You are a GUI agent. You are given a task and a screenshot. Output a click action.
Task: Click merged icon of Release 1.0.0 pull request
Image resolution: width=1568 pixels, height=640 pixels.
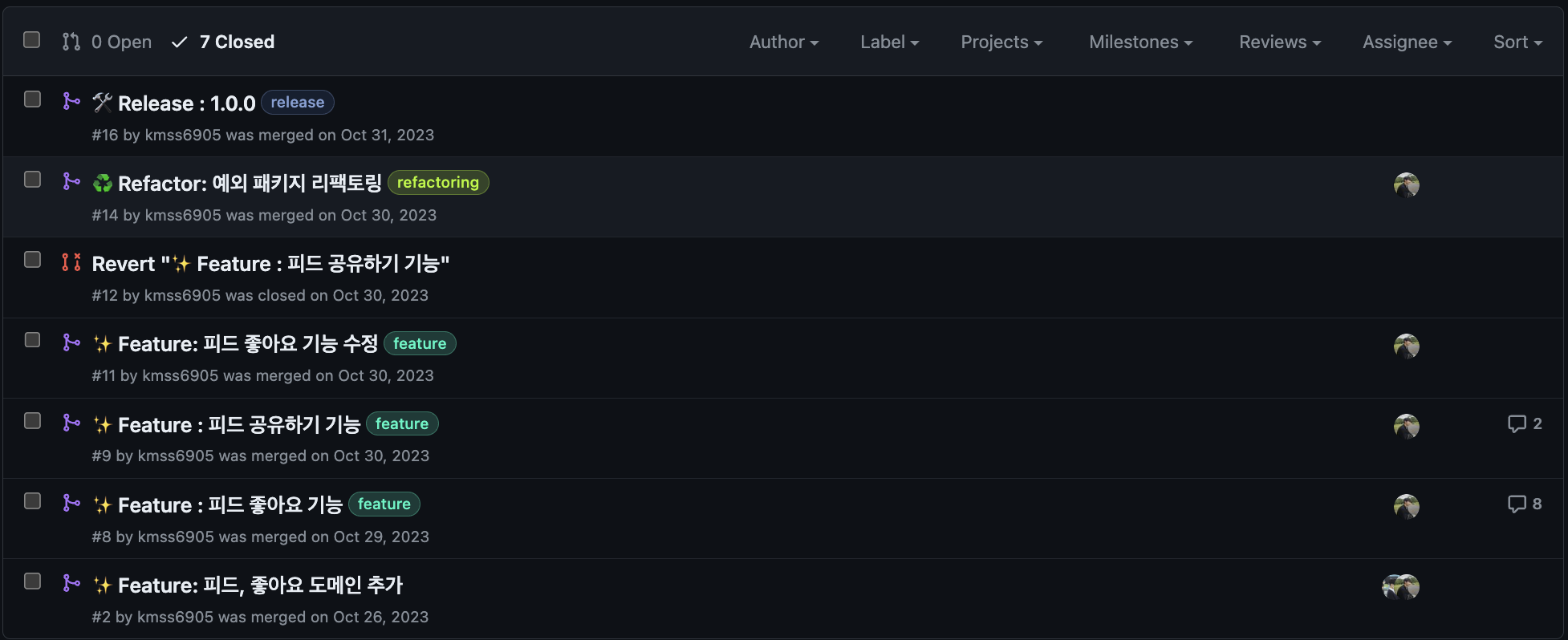coord(71,101)
